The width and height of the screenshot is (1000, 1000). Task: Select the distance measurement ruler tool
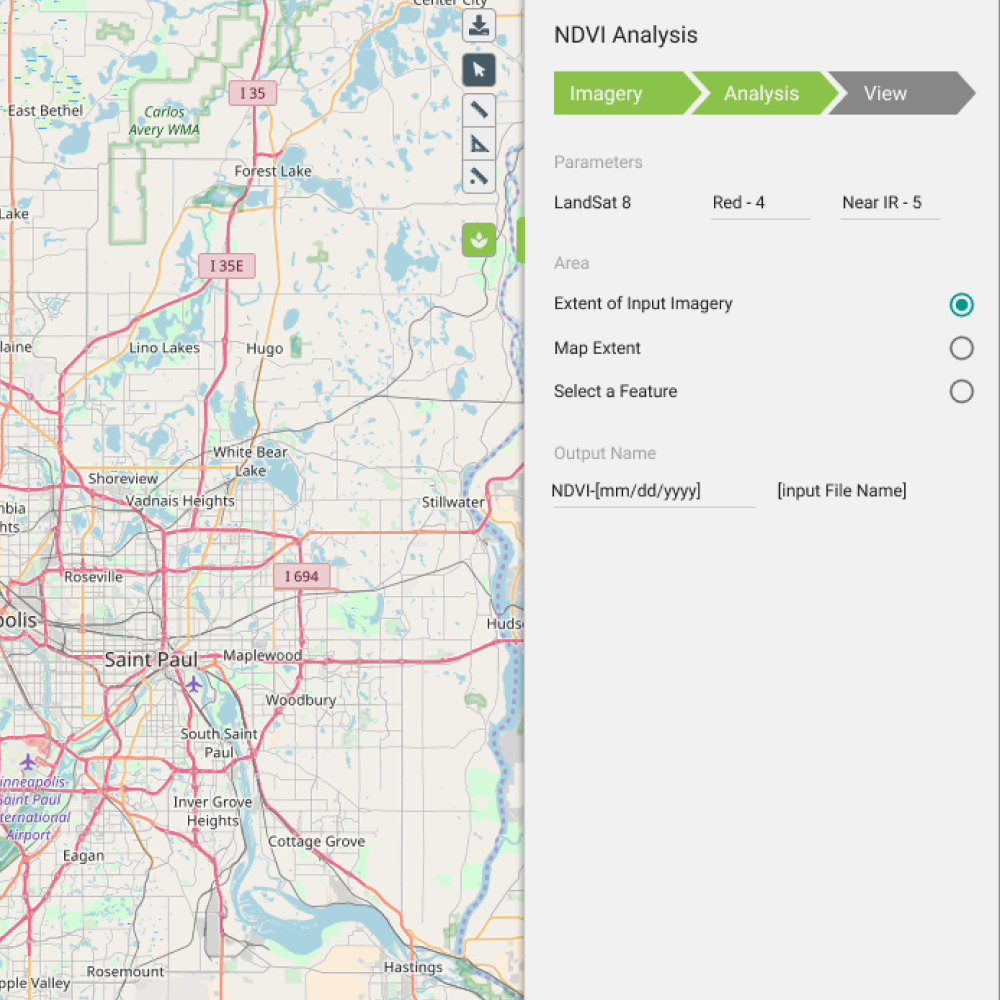click(478, 110)
